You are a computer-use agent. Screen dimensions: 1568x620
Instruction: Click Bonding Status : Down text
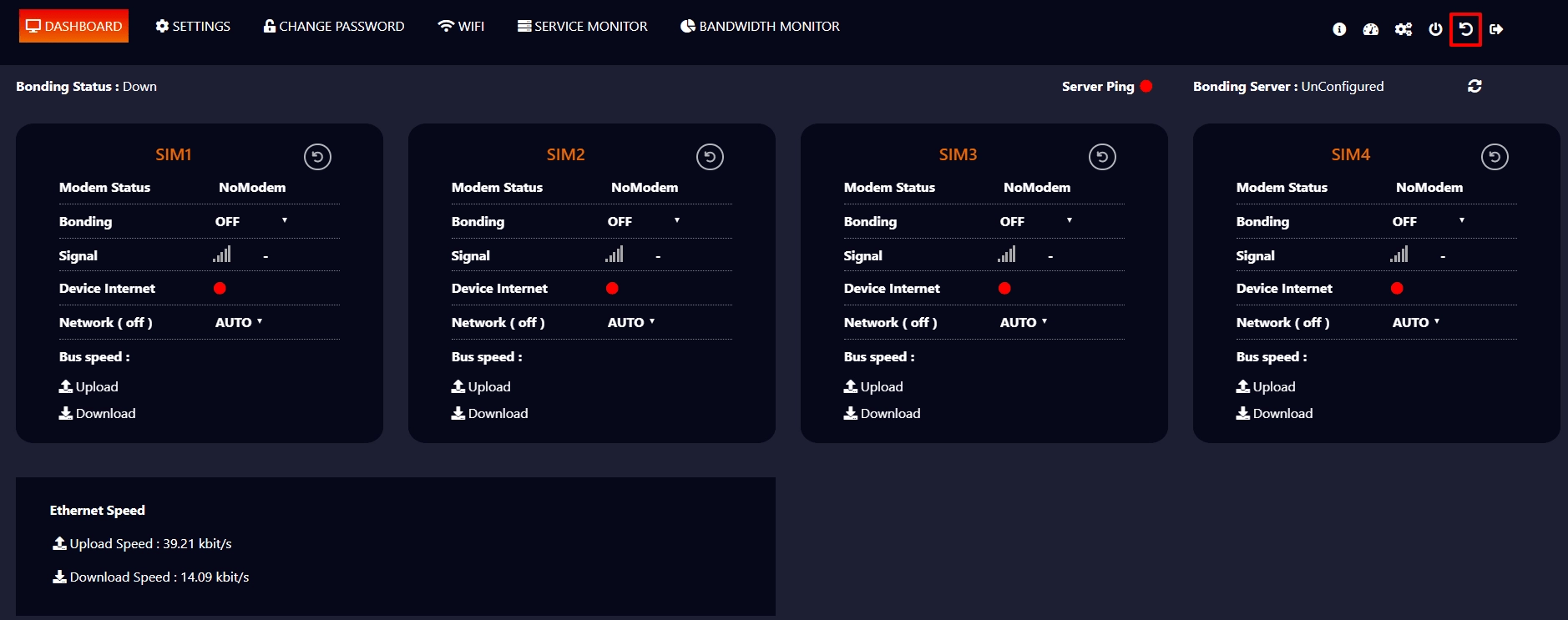click(x=86, y=86)
